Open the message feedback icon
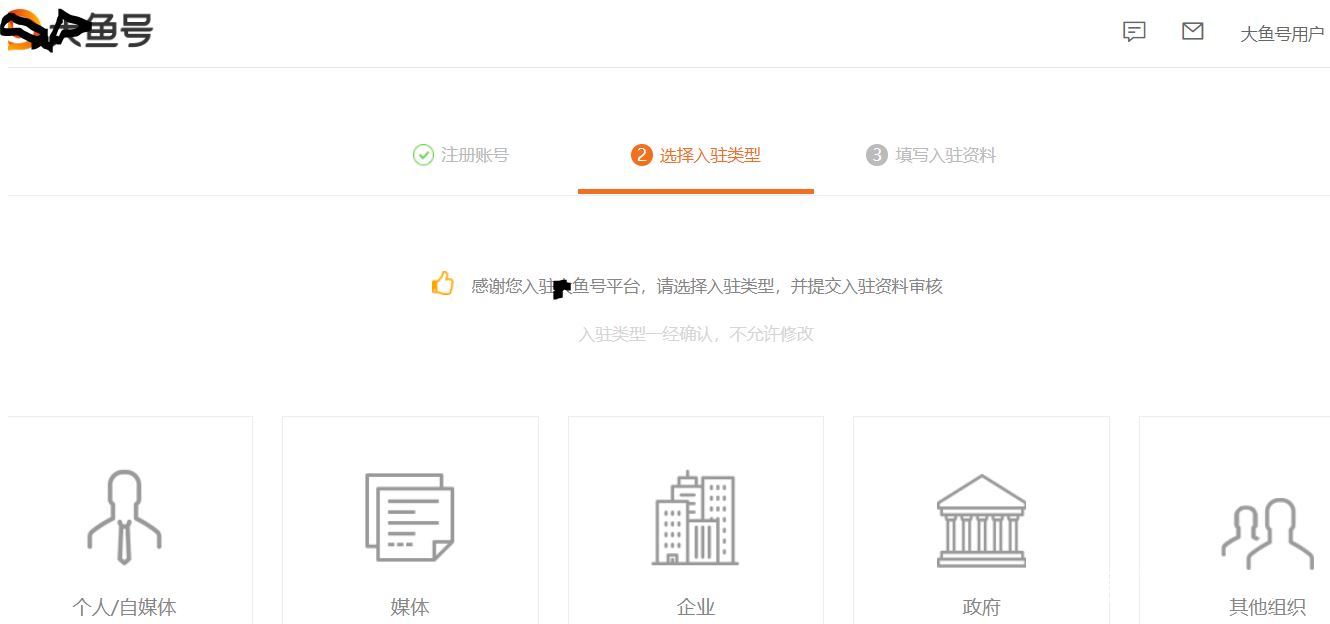The height and width of the screenshot is (624, 1330). (1133, 31)
